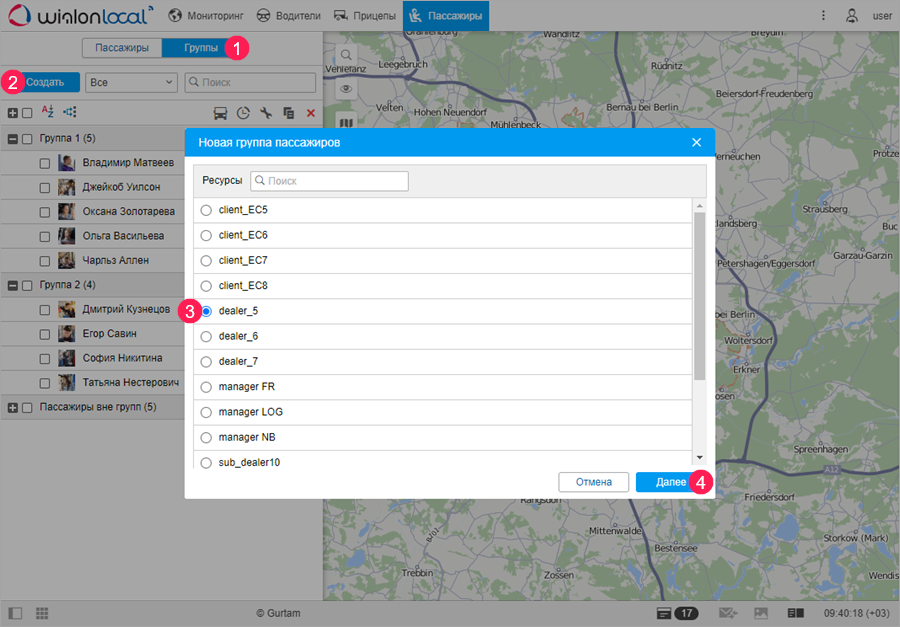Image resolution: width=900 pixels, height=627 pixels.
Task: Click the bus icon in list toolbar
Action: coord(220,113)
